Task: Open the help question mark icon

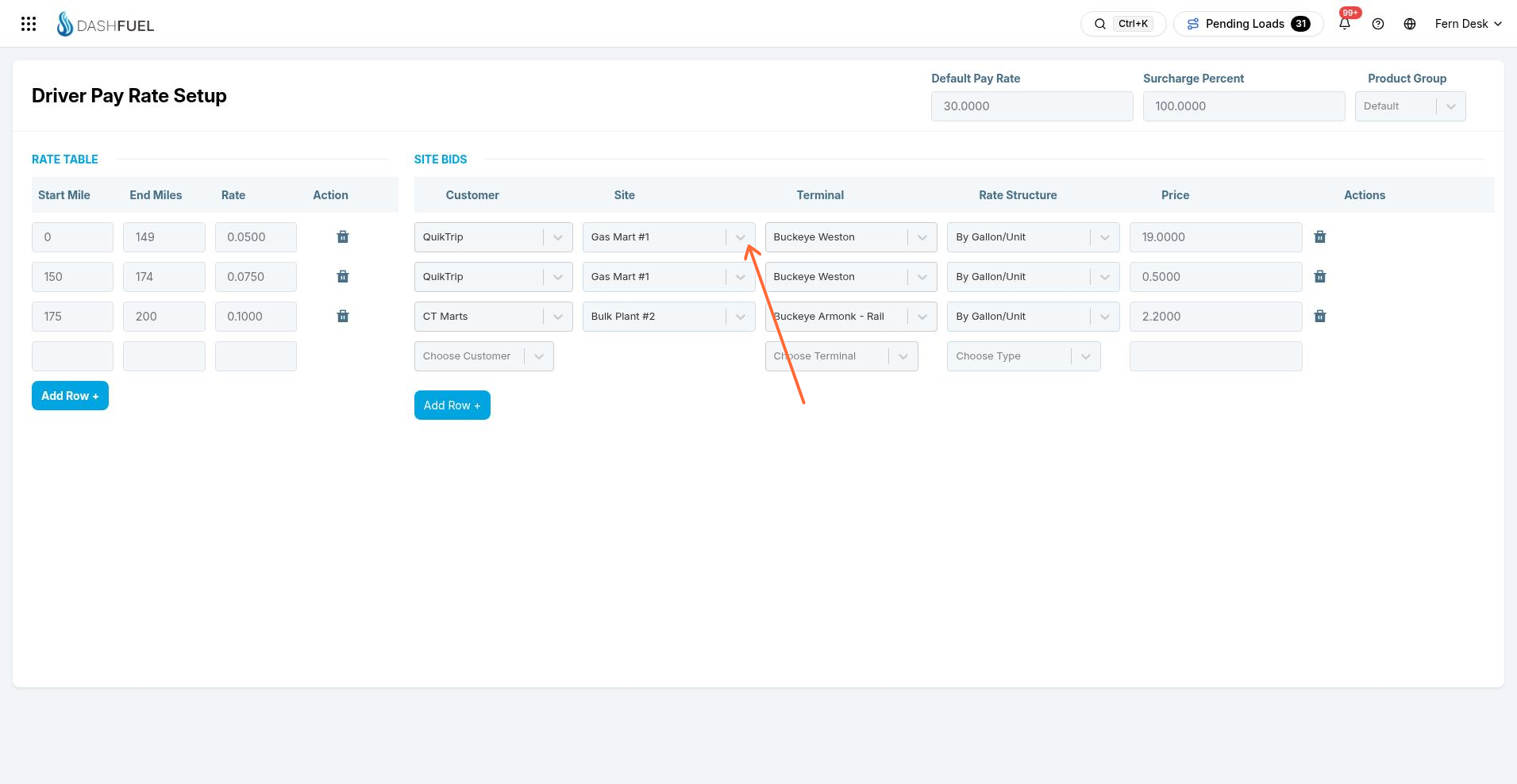Action: [x=1378, y=24]
